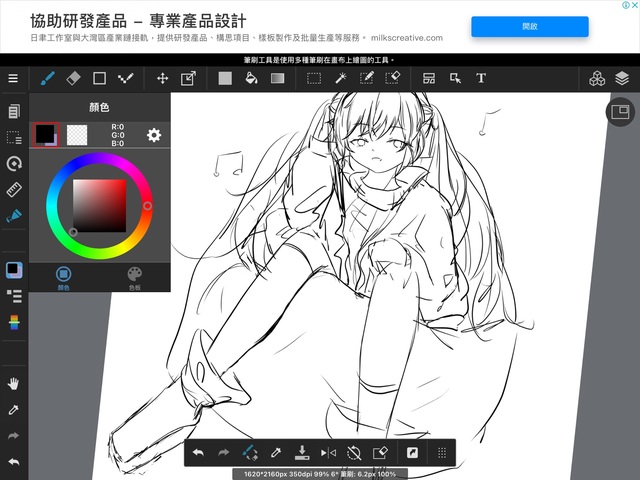Select the Eraser tool
This screenshot has height=480, width=640.
click(x=72, y=78)
